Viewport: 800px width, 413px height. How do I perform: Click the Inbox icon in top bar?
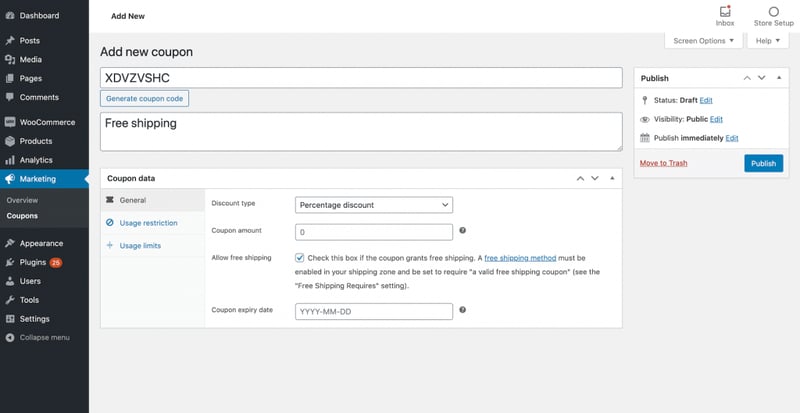[725, 11]
